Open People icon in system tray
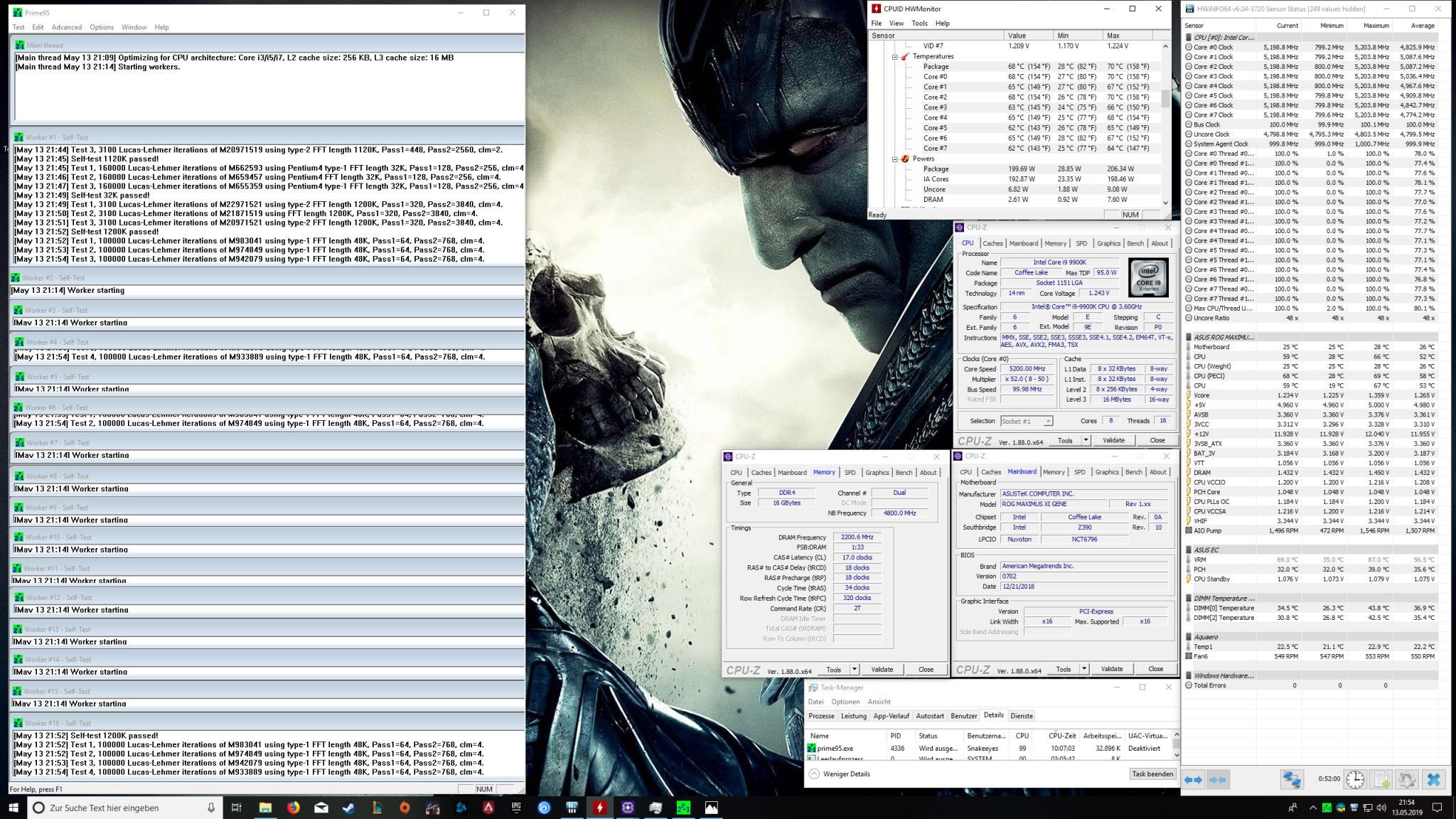 1292,808
